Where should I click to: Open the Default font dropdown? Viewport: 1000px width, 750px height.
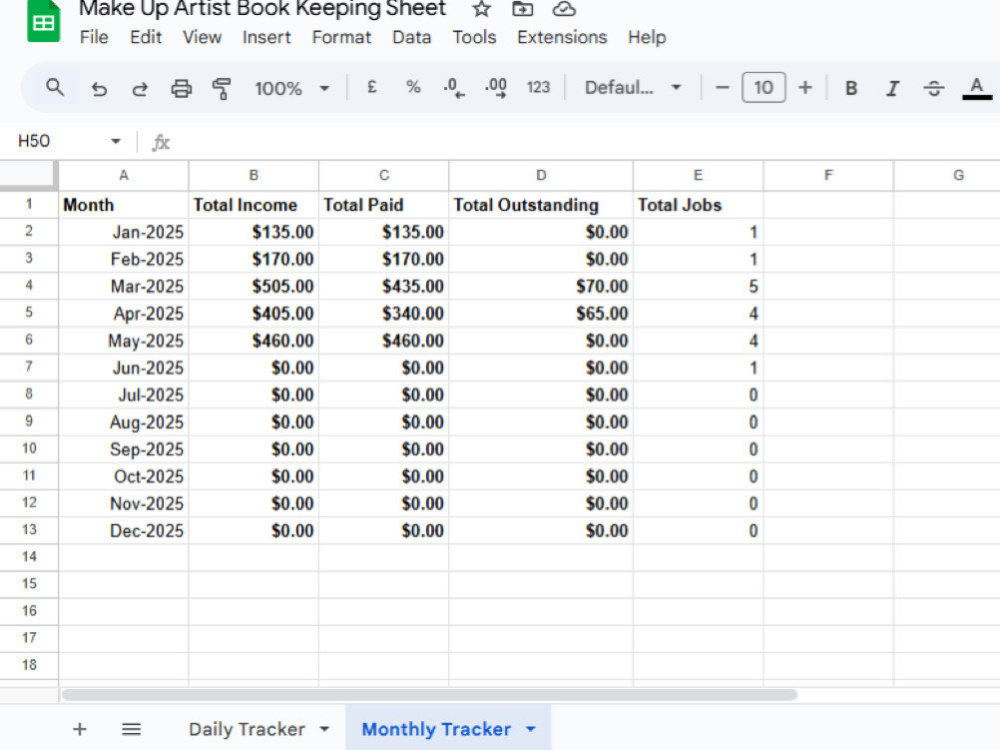click(633, 87)
